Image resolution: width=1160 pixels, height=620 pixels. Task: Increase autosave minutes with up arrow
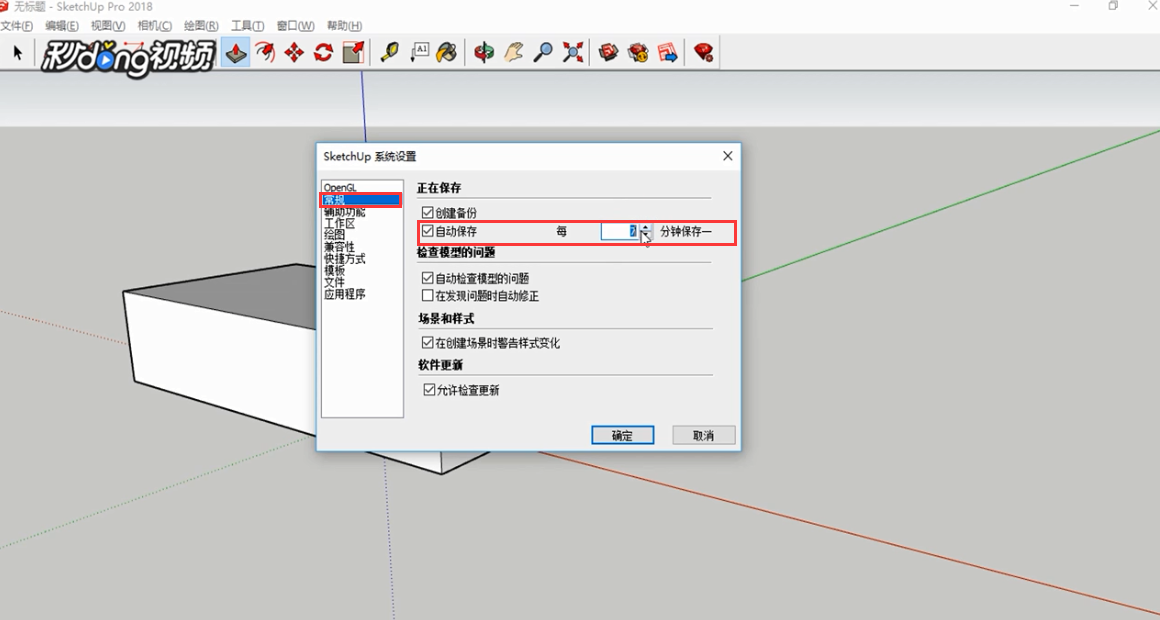pos(646,227)
